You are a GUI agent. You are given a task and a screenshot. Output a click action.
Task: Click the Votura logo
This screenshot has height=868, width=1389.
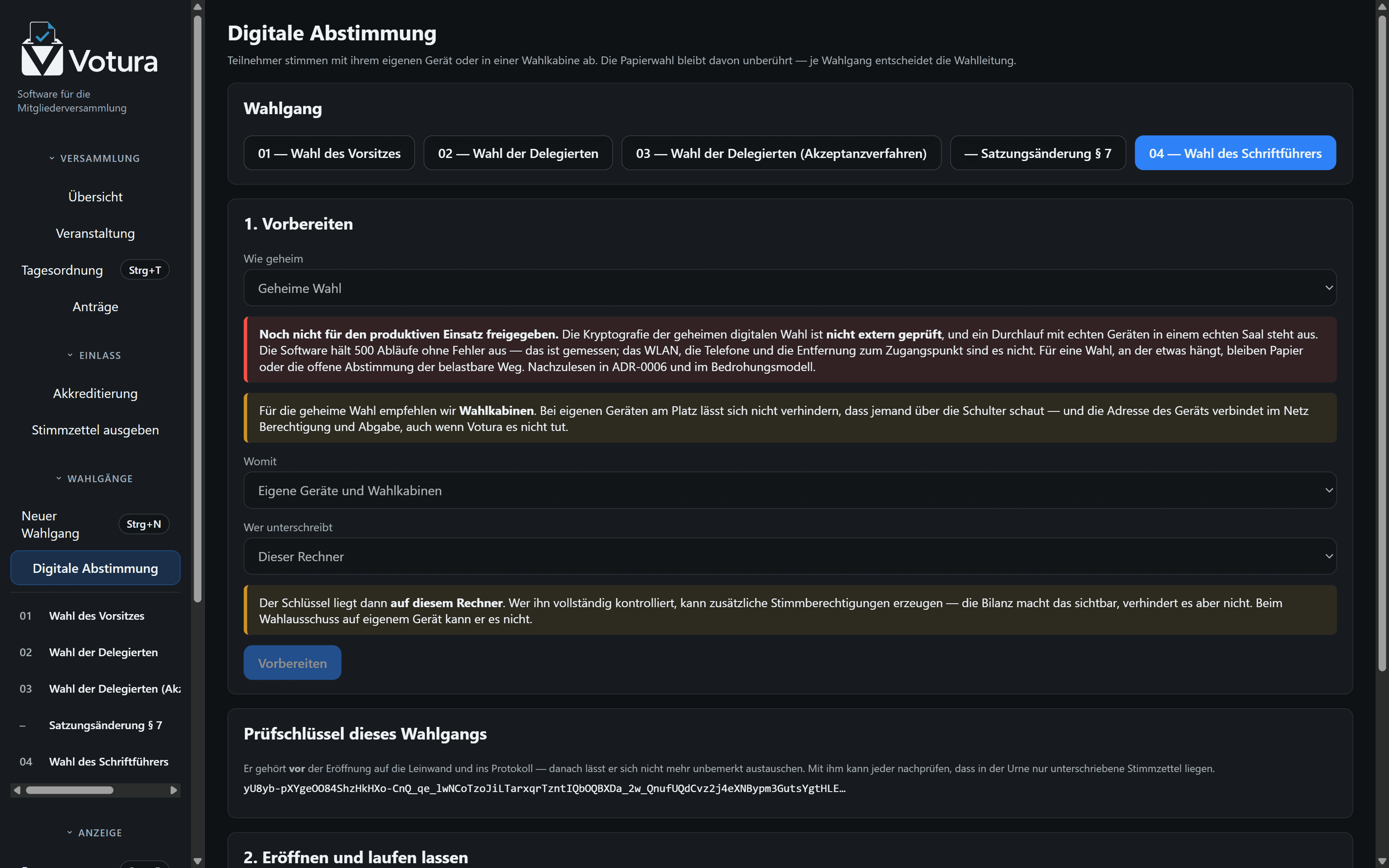click(89, 49)
